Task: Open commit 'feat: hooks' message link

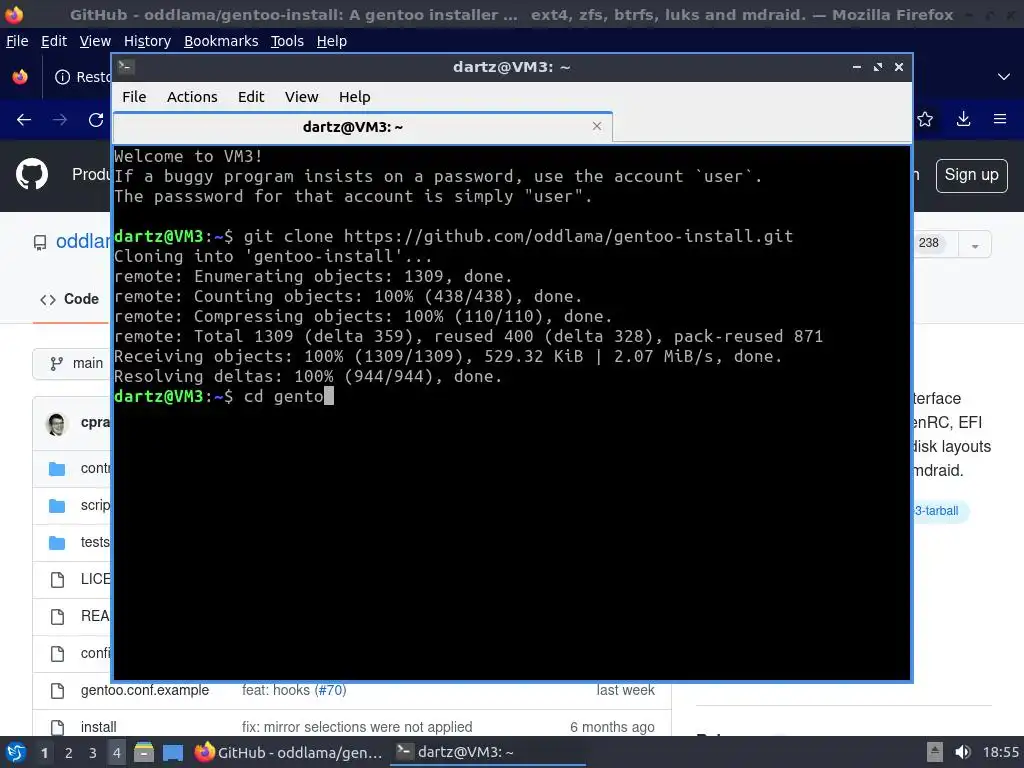Action: tap(276, 690)
